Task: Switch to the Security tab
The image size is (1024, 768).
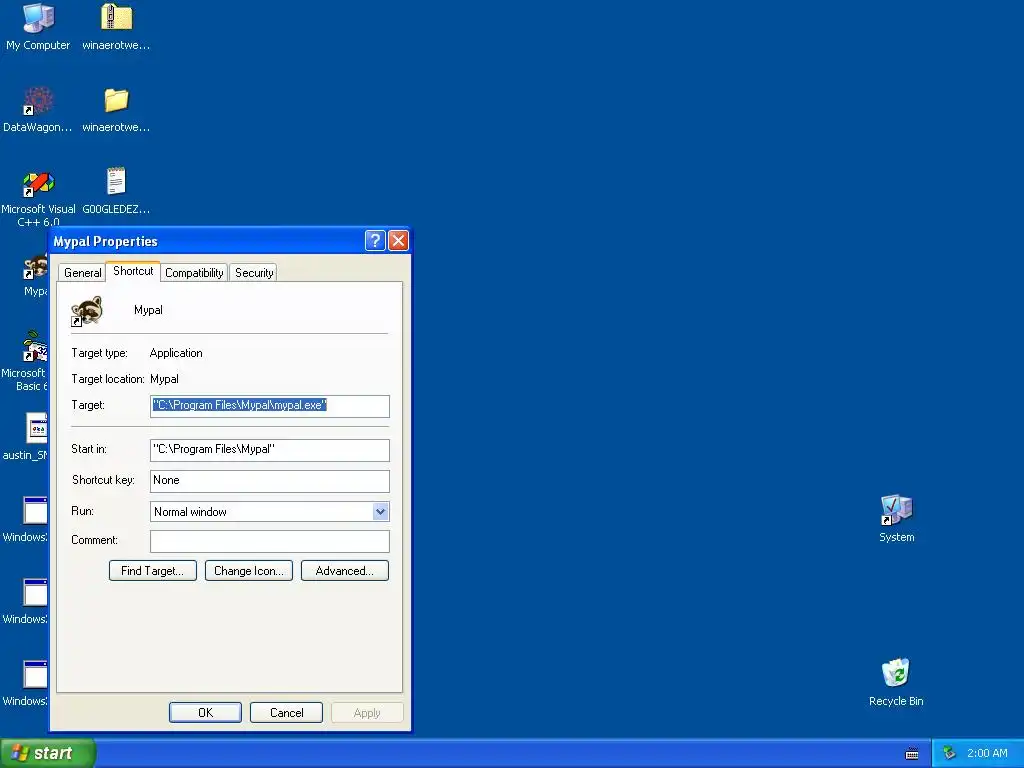Action: (x=254, y=273)
